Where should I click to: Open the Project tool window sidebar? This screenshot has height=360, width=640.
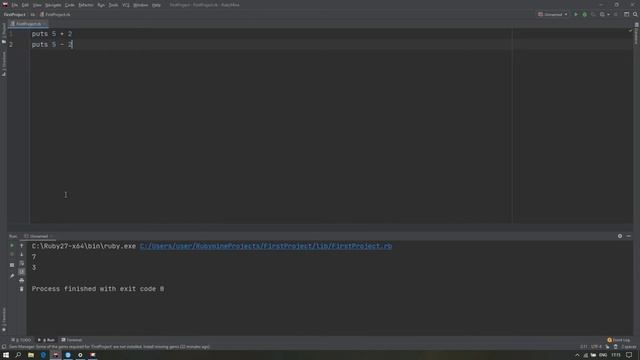tap(4, 33)
